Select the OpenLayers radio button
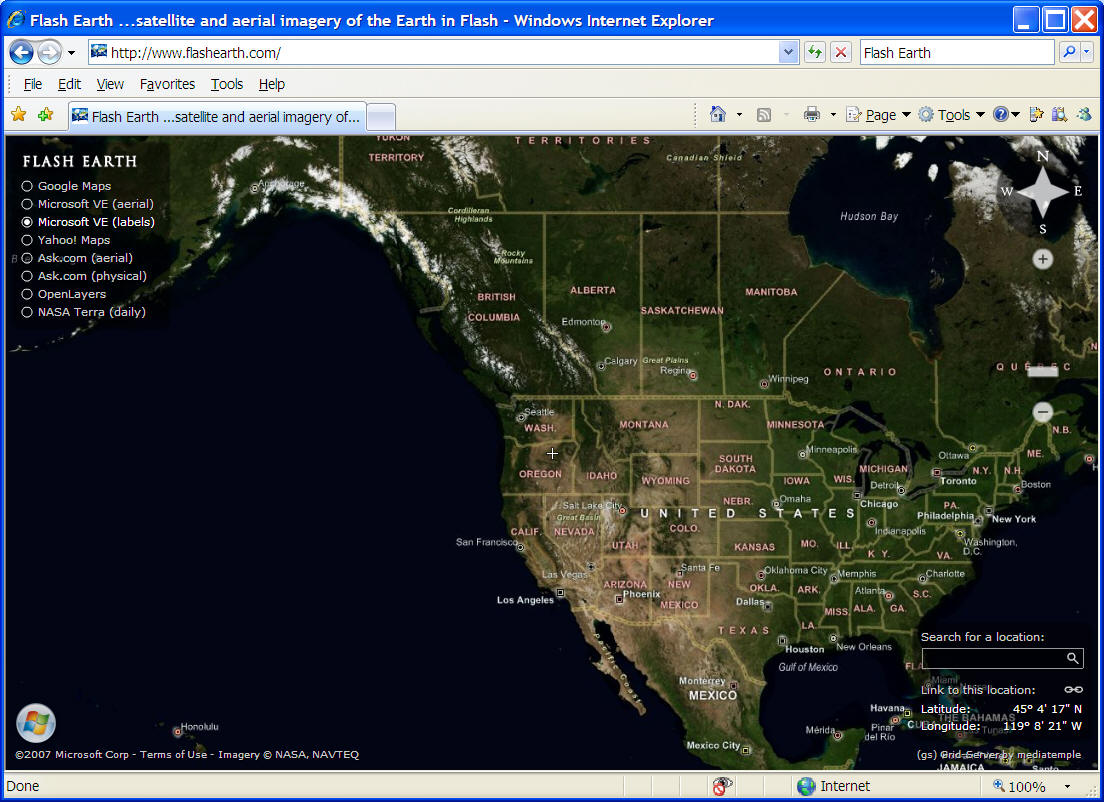The image size is (1104, 802). pyautogui.click(x=27, y=294)
